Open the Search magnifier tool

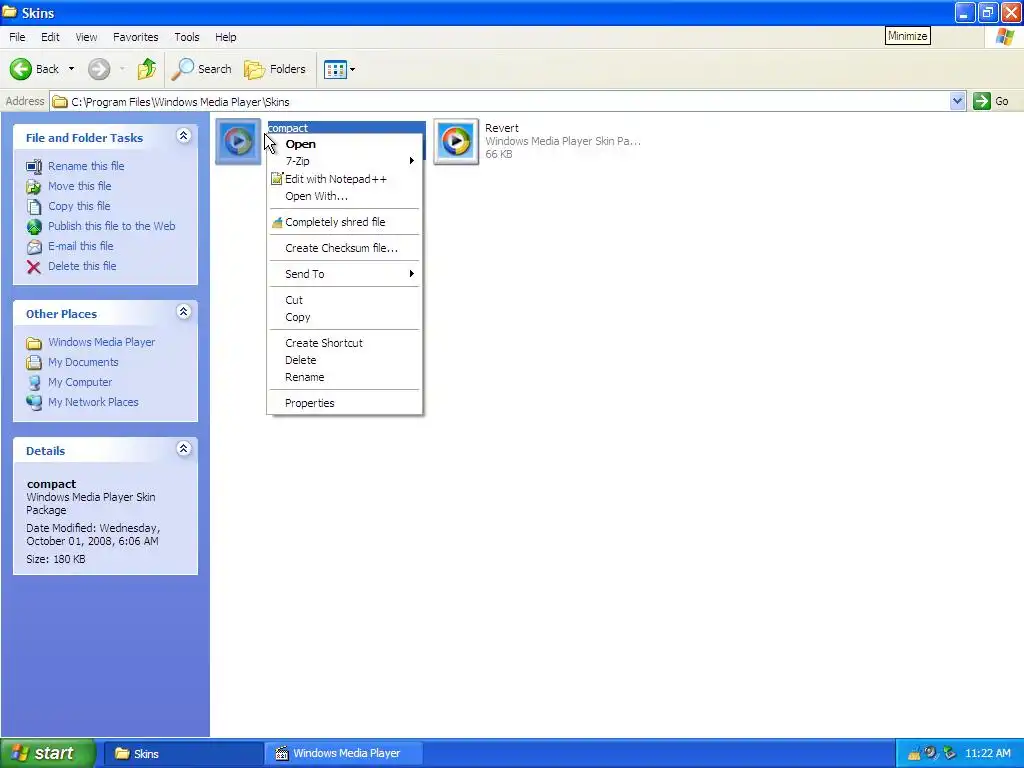pyautogui.click(x=201, y=69)
